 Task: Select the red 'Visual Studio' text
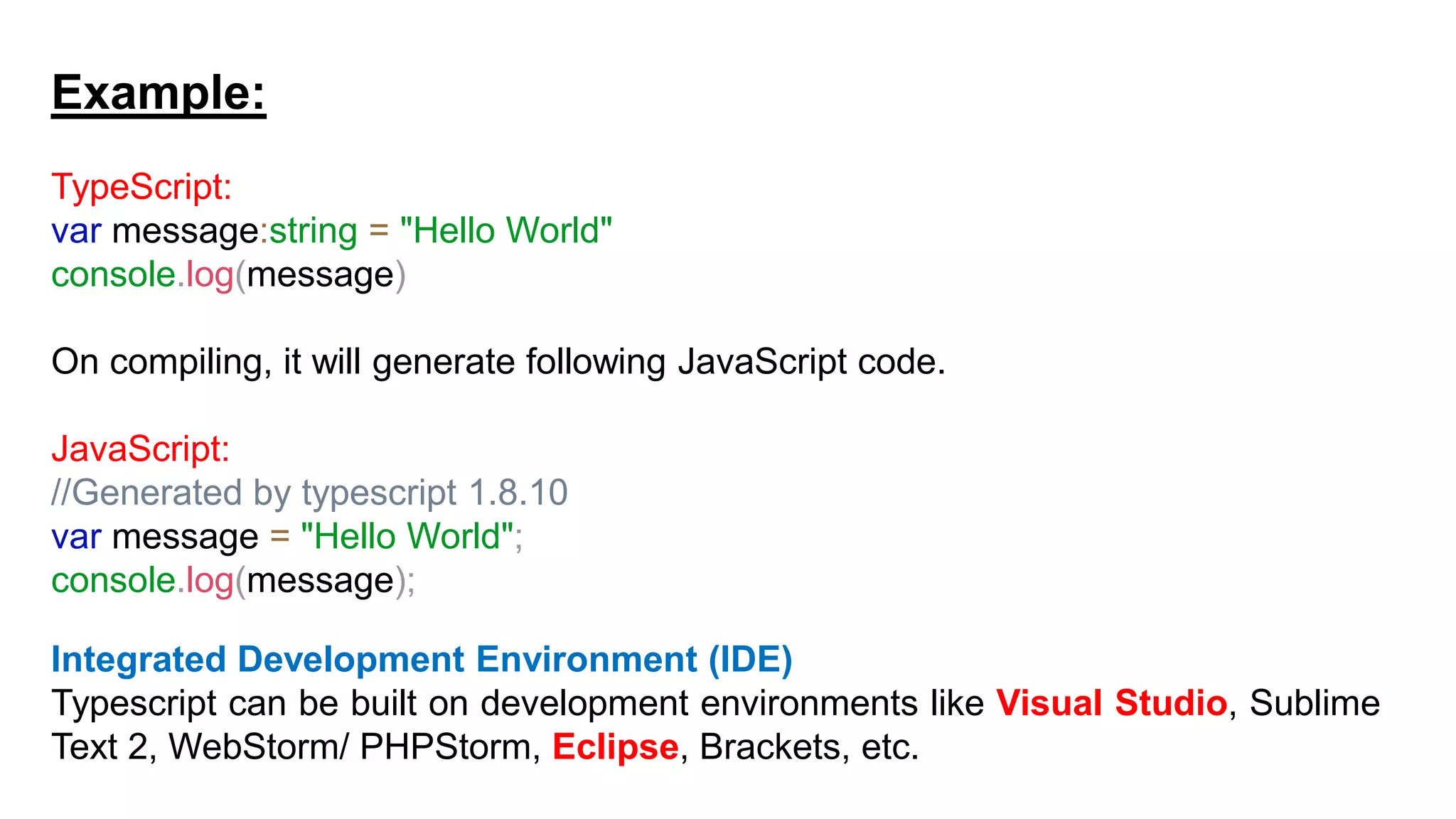[x=1111, y=703]
